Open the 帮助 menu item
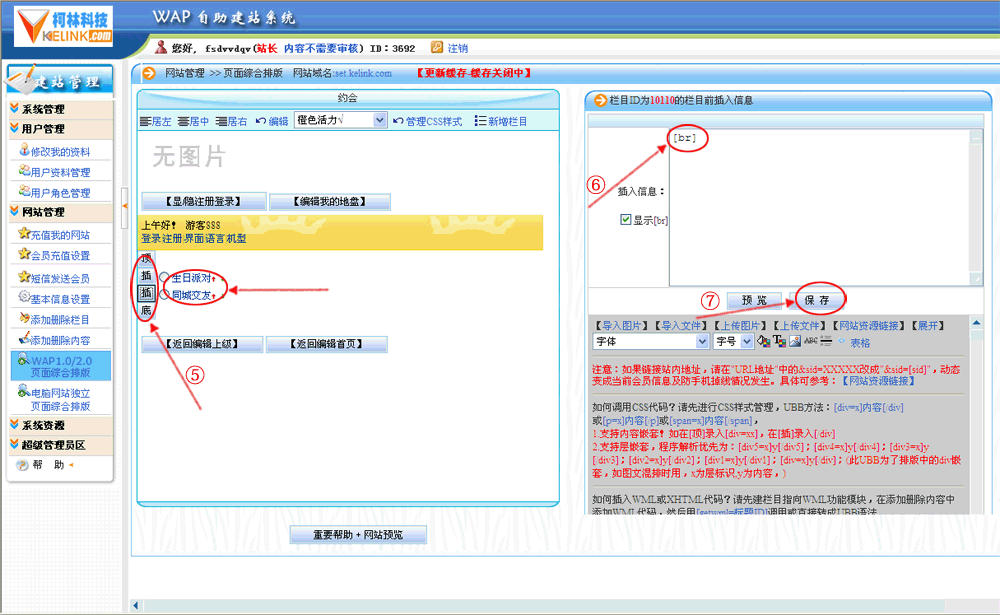The height and width of the screenshot is (615, 1000). click(x=48, y=465)
